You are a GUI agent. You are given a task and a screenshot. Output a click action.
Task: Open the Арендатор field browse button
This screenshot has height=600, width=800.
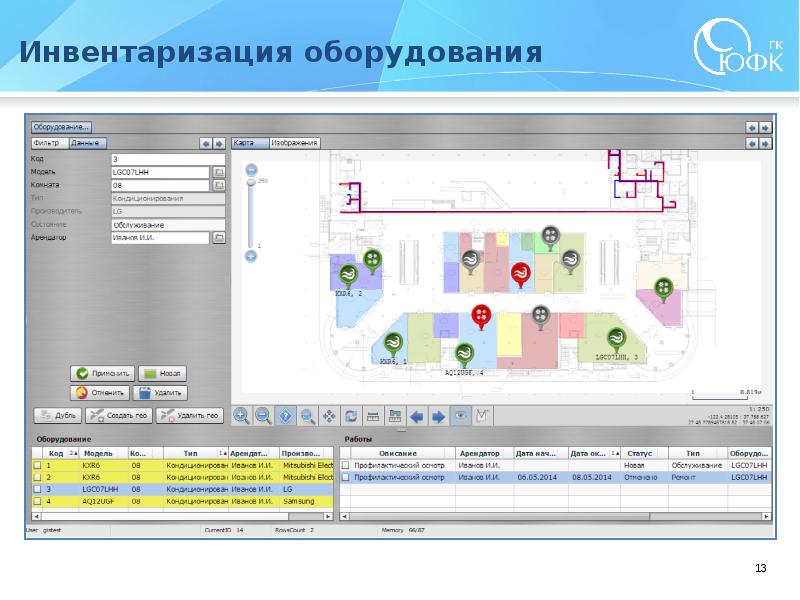tap(219, 238)
